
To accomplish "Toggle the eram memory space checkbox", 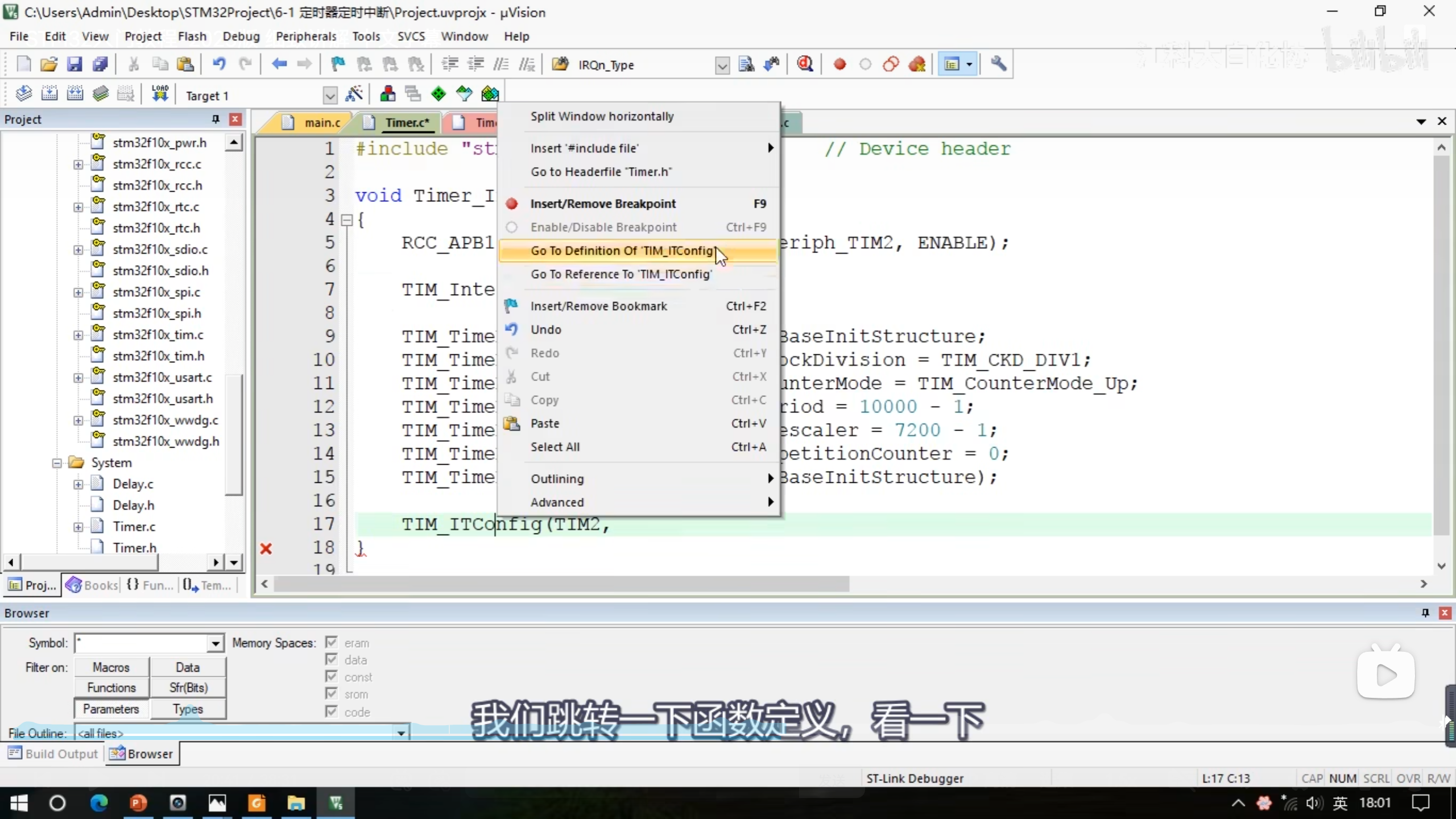I will (x=332, y=643).
